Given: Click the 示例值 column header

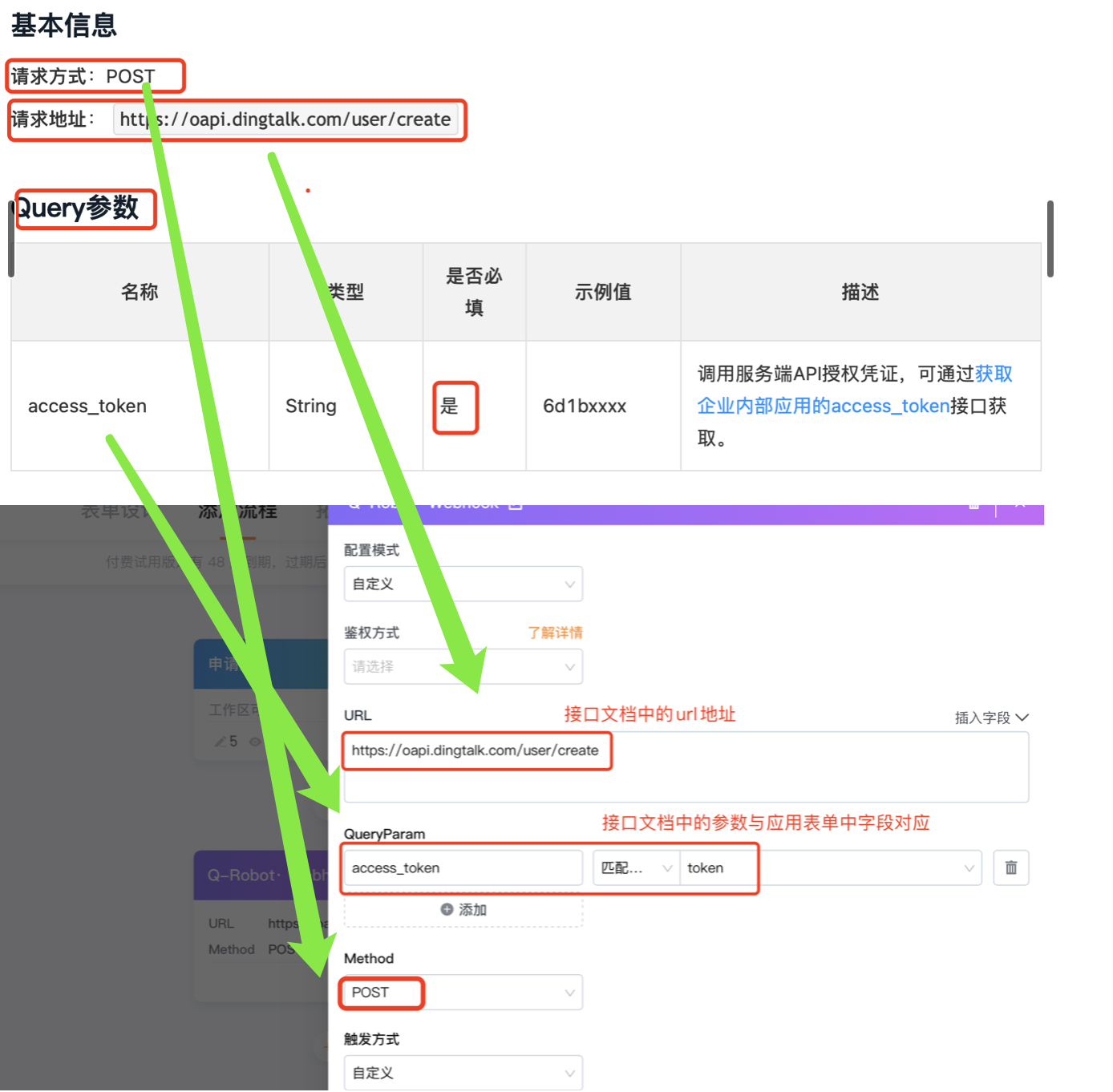Looking at the screenshot, I should 603,292.
